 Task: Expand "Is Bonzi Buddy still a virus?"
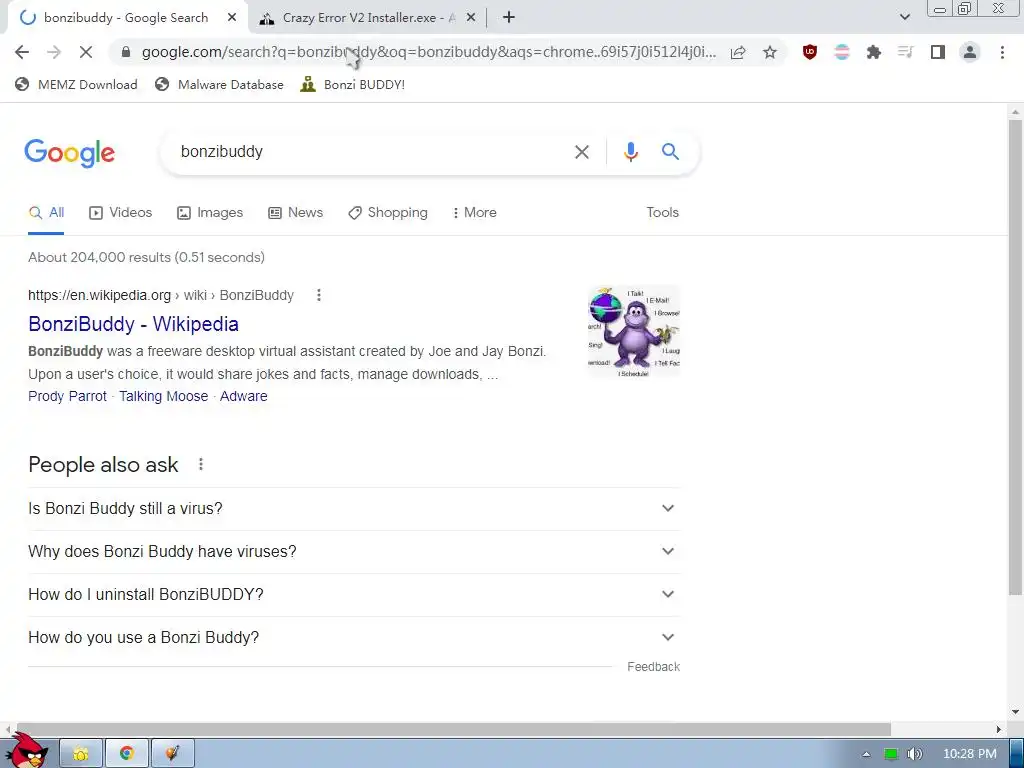[354, 509]
